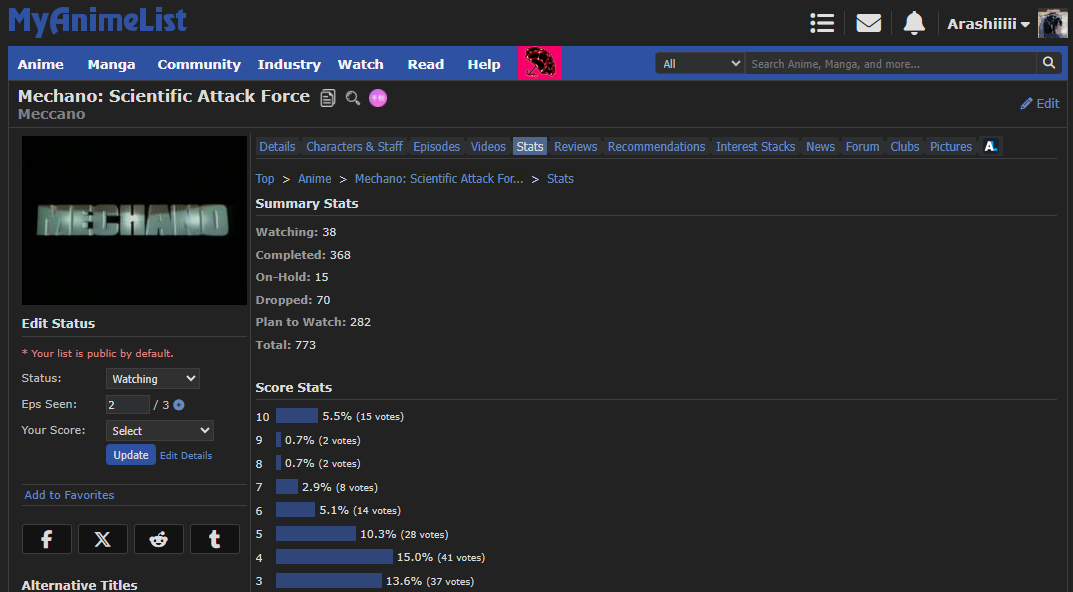
Task: Select the Stats tab
Action: click(x=530, y=146)
